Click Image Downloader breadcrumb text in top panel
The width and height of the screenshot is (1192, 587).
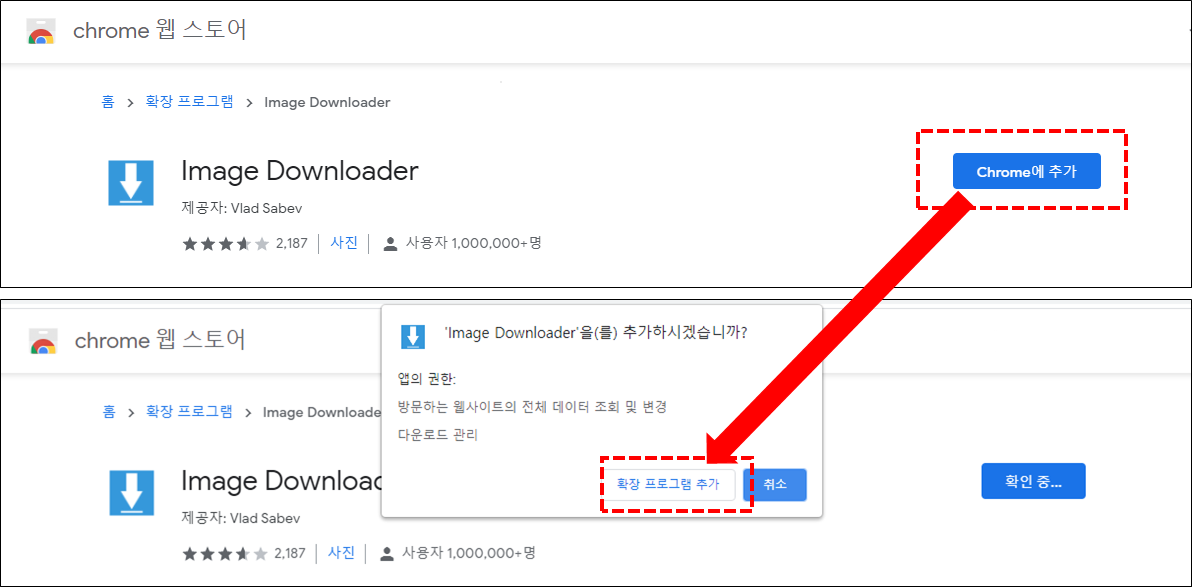point(327,102)
